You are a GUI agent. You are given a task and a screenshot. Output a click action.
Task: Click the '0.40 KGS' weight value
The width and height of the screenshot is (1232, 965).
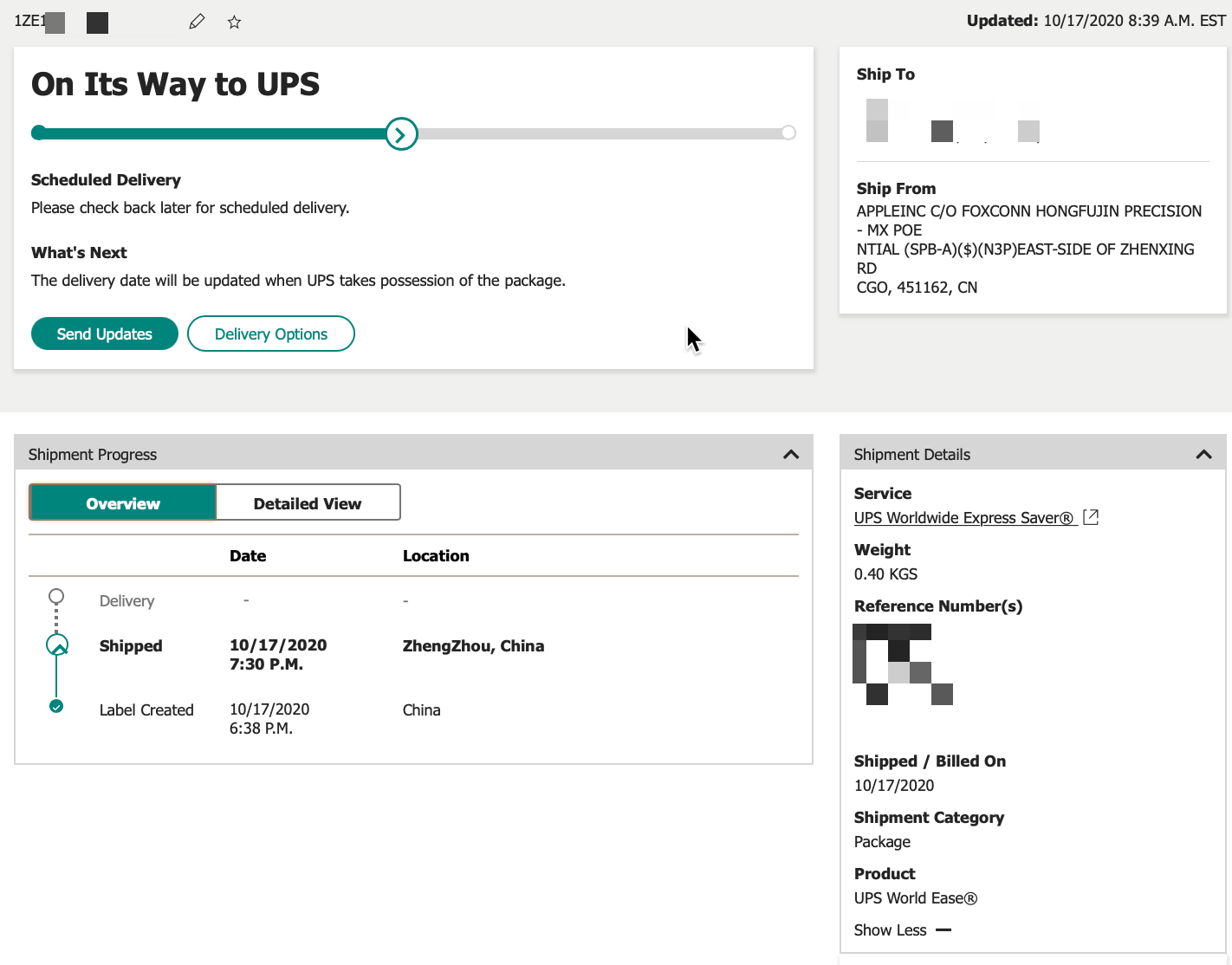(885, 573)
